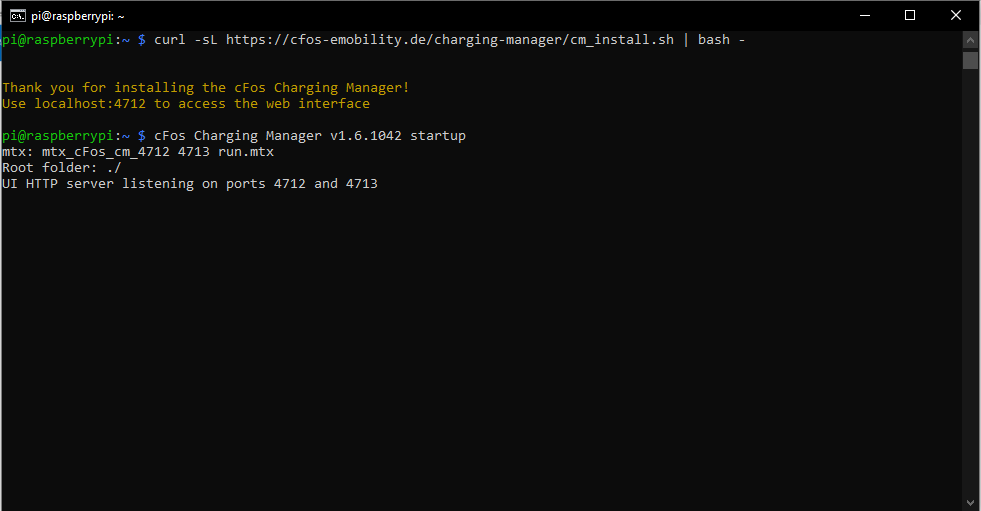Click the word "curl" in the command line
Viewport: 981px width, 511px height.
[170, 40]
